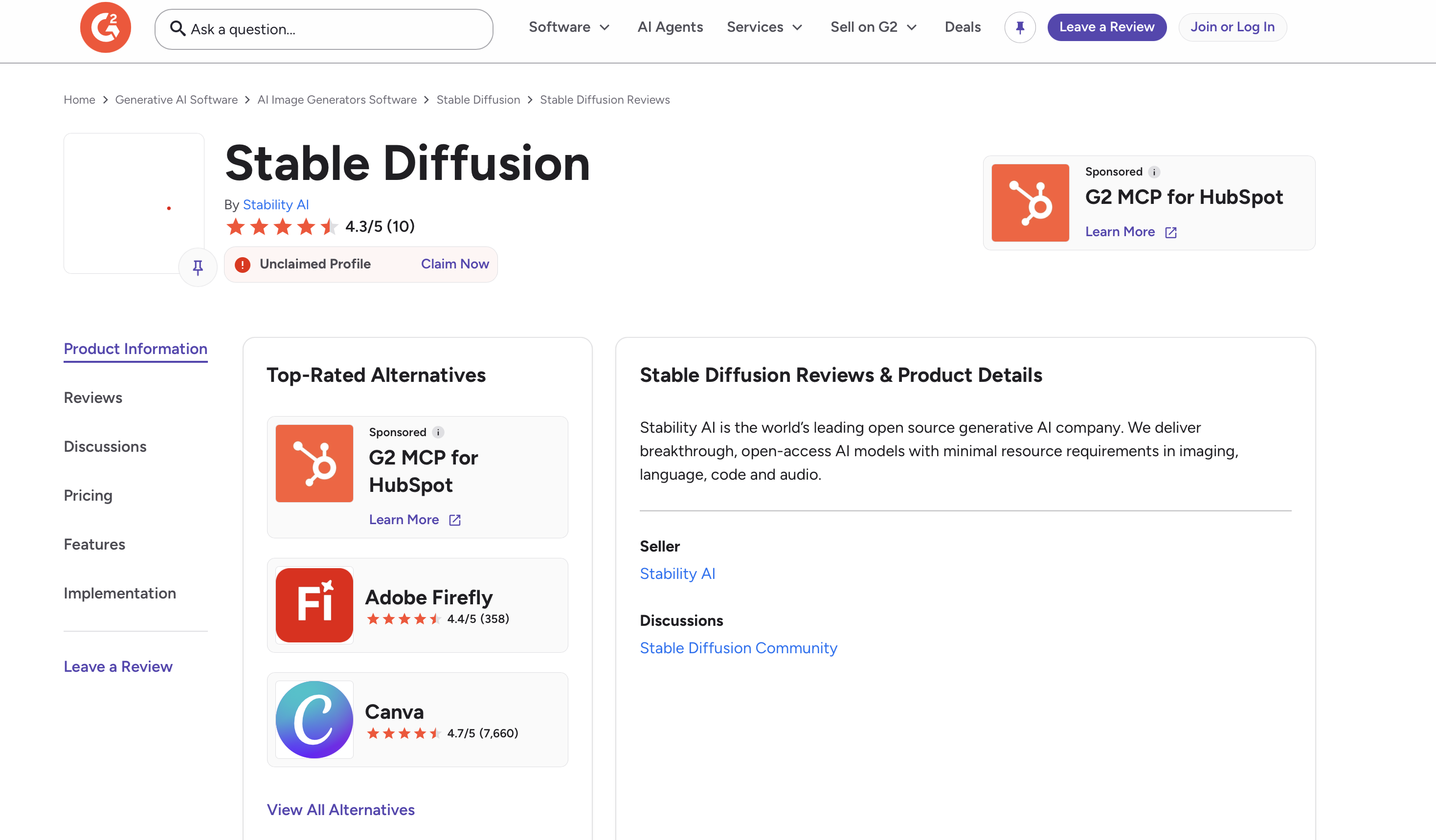
Task: Select the Product Information sidebar tab
Action: pyautogui.click(x=135, y=349)
